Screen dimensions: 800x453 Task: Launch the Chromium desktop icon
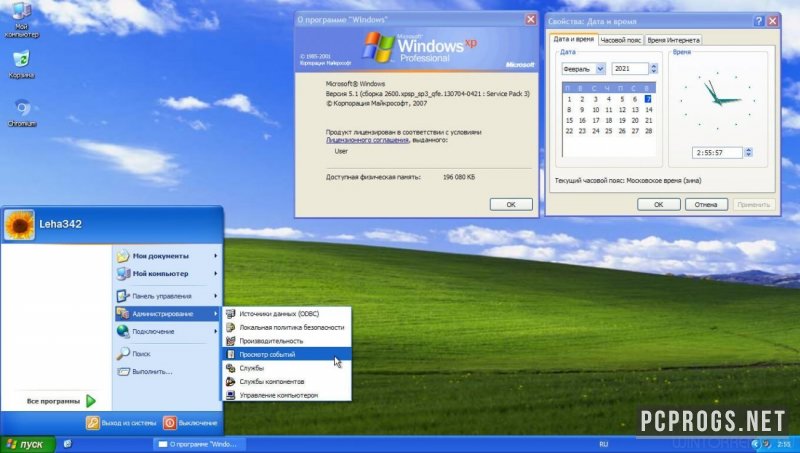21,112
